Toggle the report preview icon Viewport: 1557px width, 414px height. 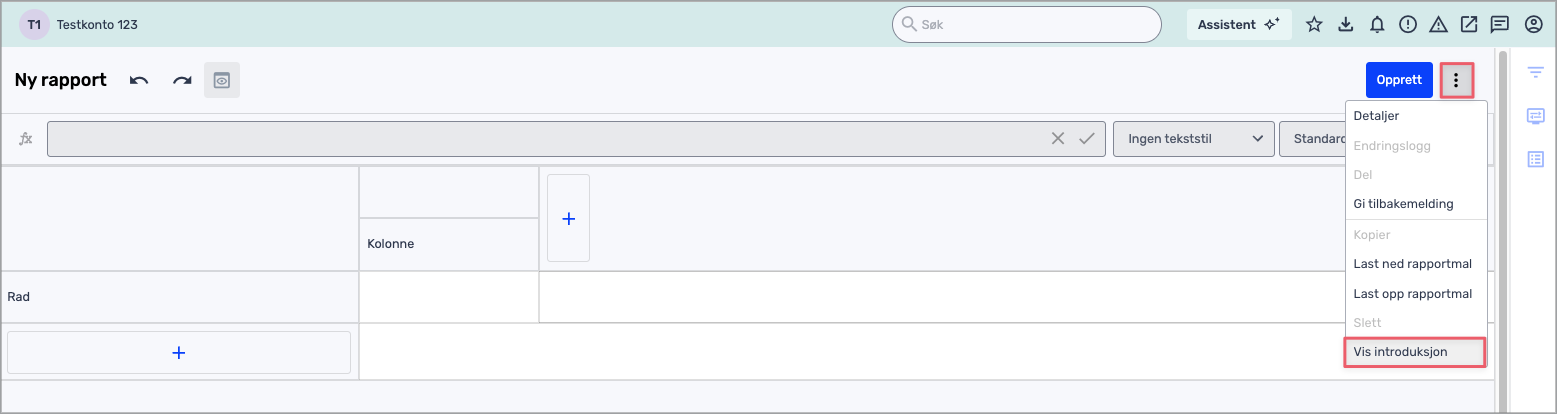(x=222, y=81)
